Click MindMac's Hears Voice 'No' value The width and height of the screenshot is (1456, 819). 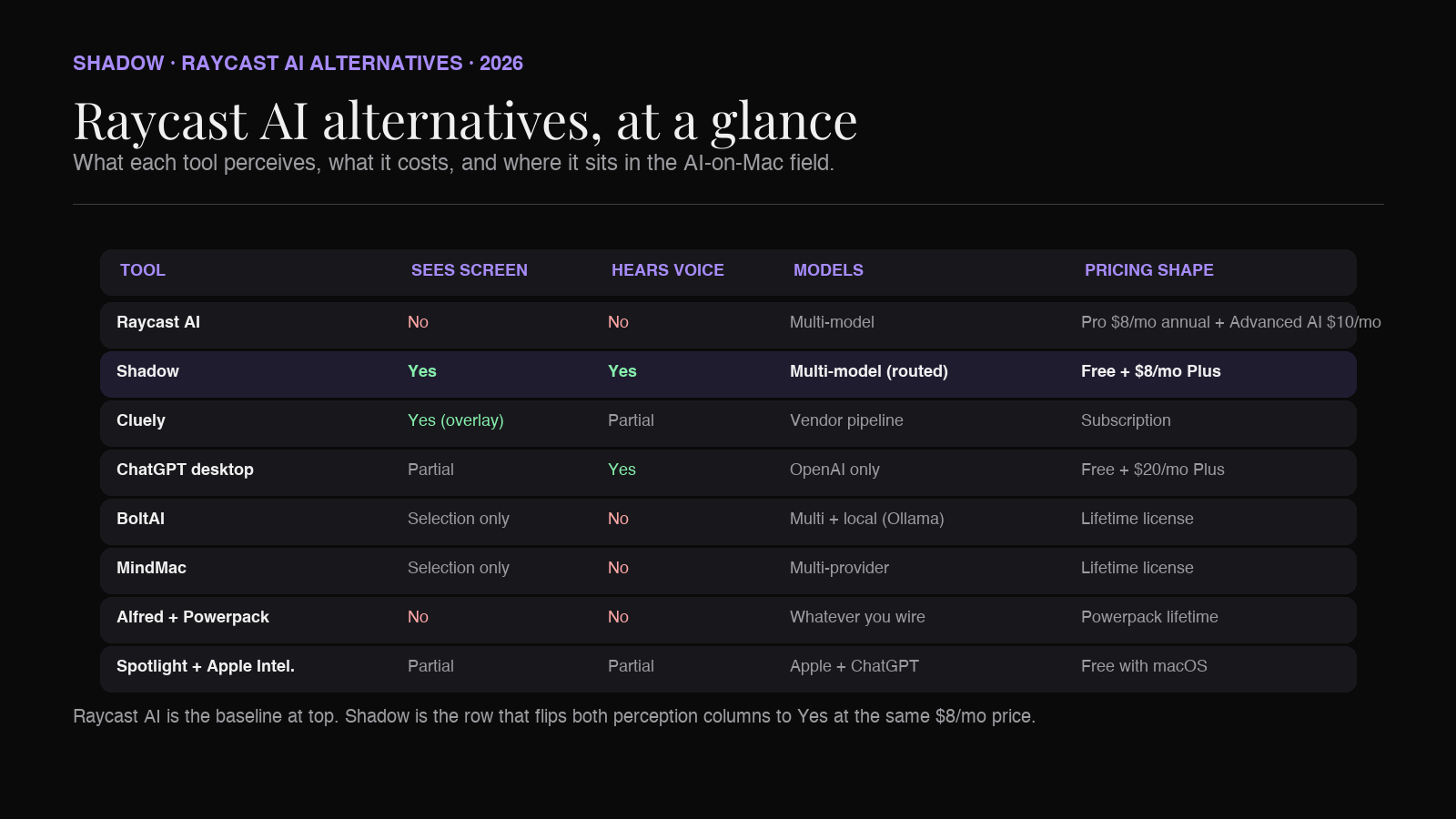tap(618, 568)
